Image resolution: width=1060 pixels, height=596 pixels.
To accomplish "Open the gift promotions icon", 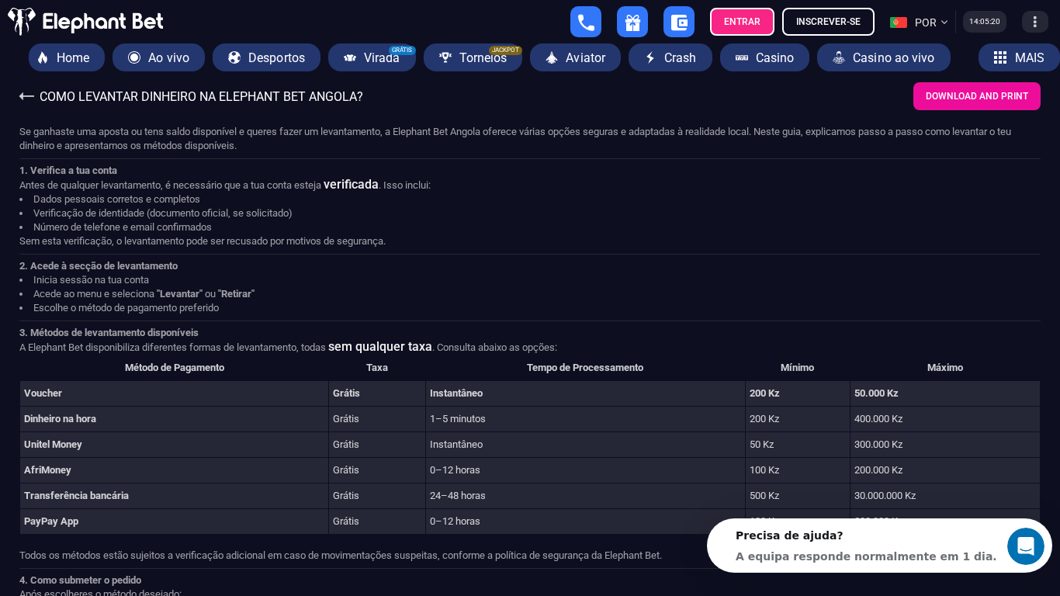I will point(632,22).
